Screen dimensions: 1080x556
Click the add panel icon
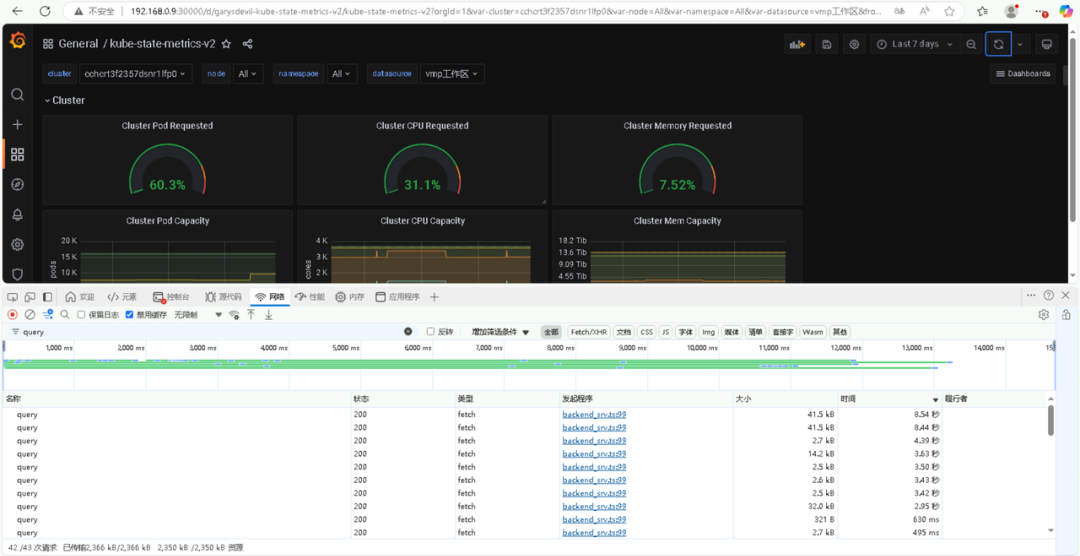(x=798, y=44)
